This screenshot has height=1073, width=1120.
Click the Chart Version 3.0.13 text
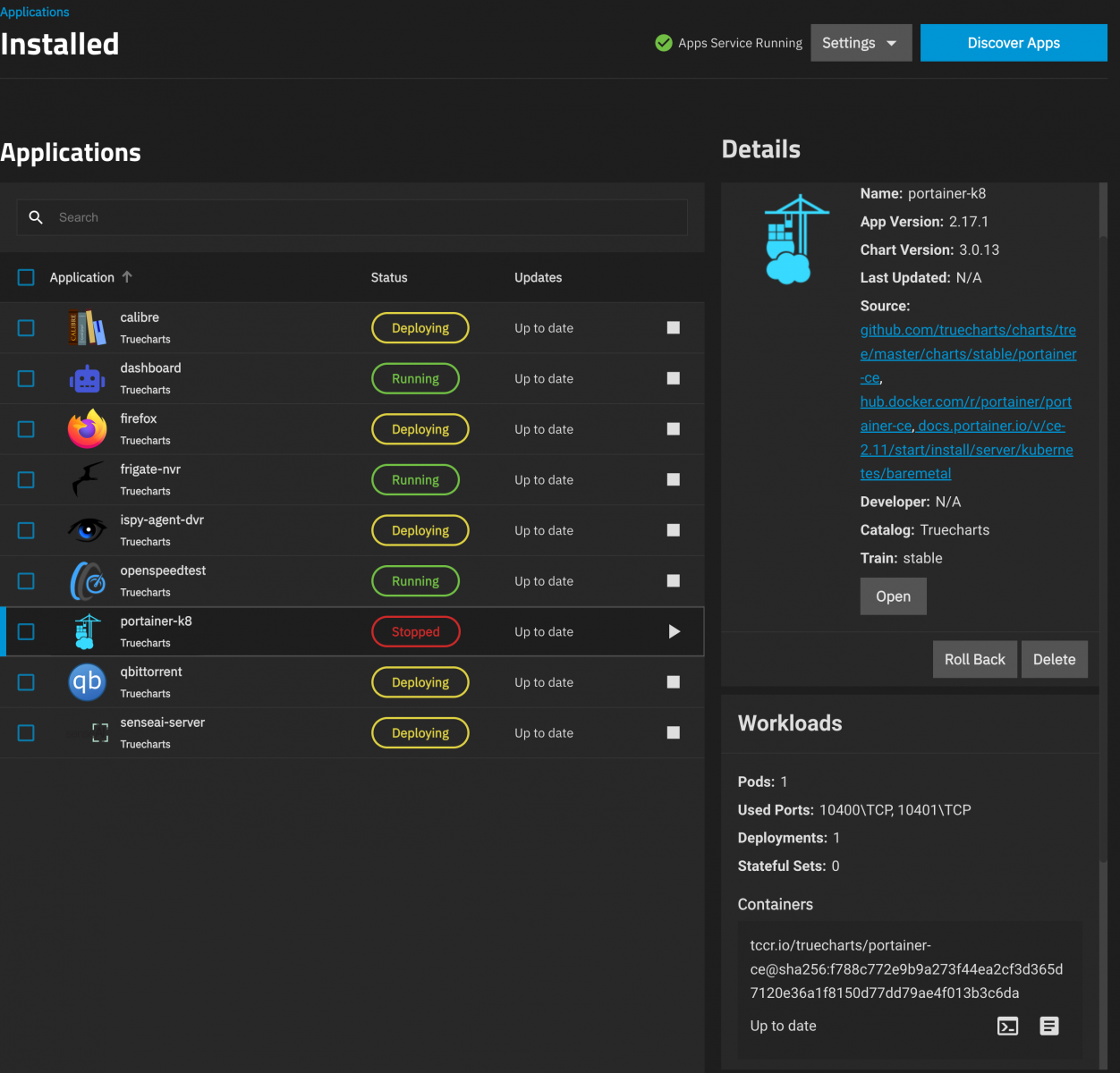click(x=979, y=249)
